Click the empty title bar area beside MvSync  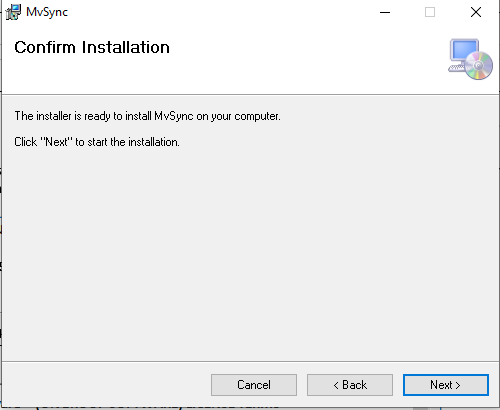click(x=217, y=12)
